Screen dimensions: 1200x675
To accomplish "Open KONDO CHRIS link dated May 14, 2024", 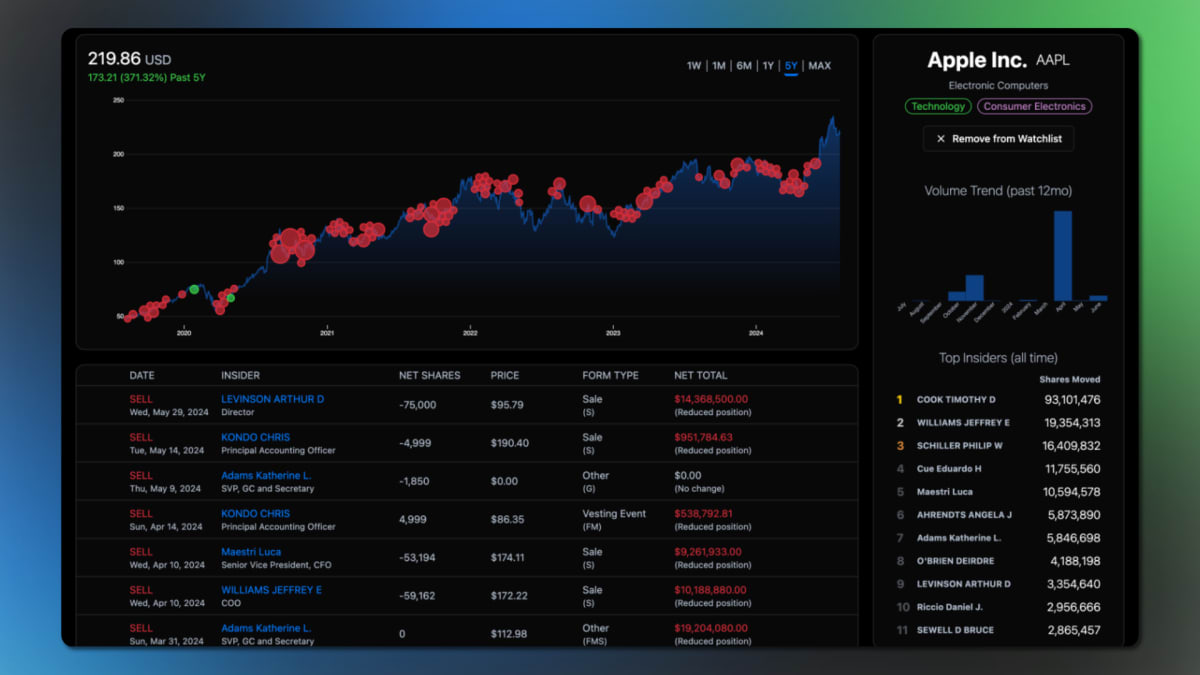I will pyautogui.click(x=255, y=437).
